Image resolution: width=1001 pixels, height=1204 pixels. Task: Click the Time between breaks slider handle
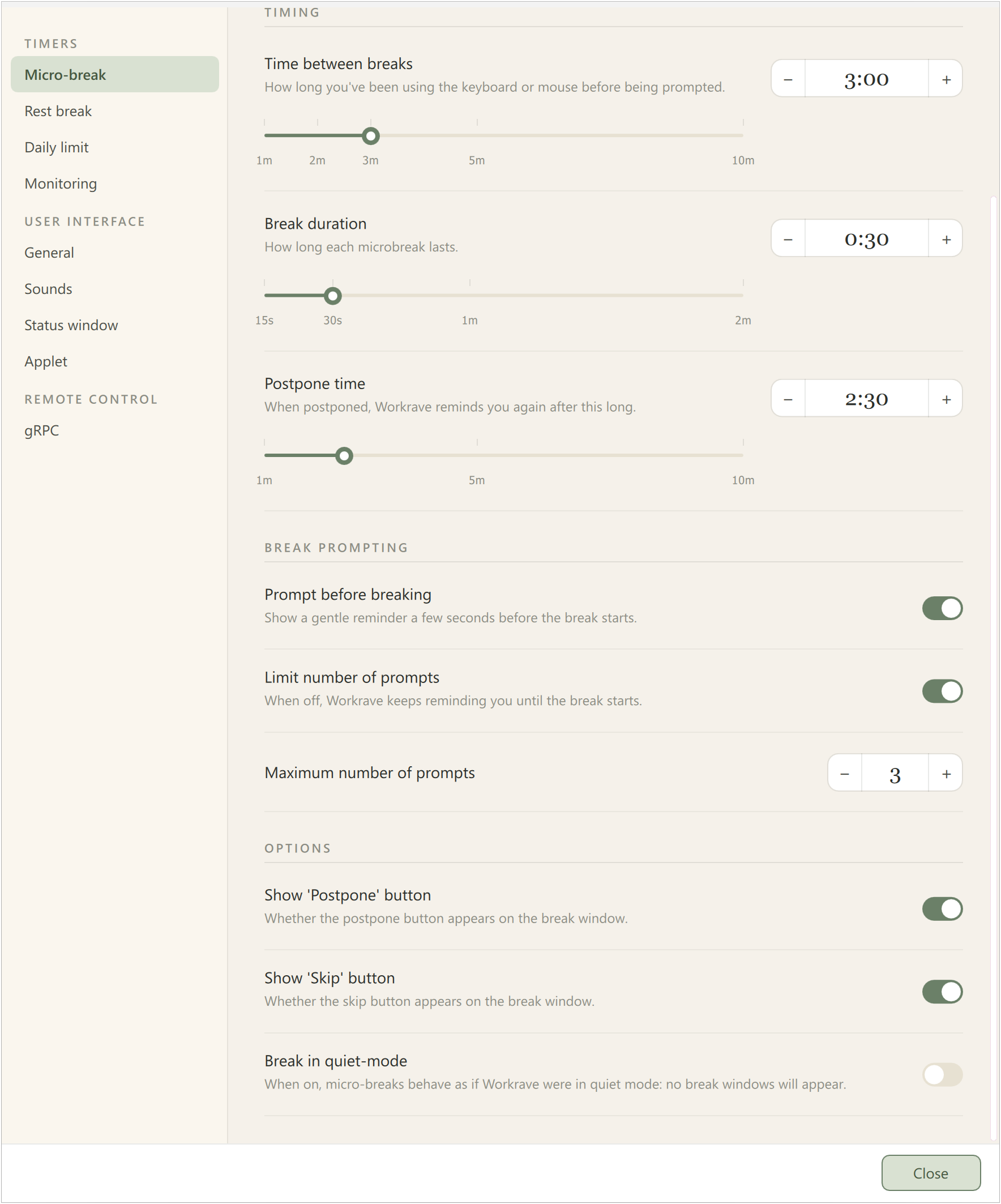click(371, 136)
